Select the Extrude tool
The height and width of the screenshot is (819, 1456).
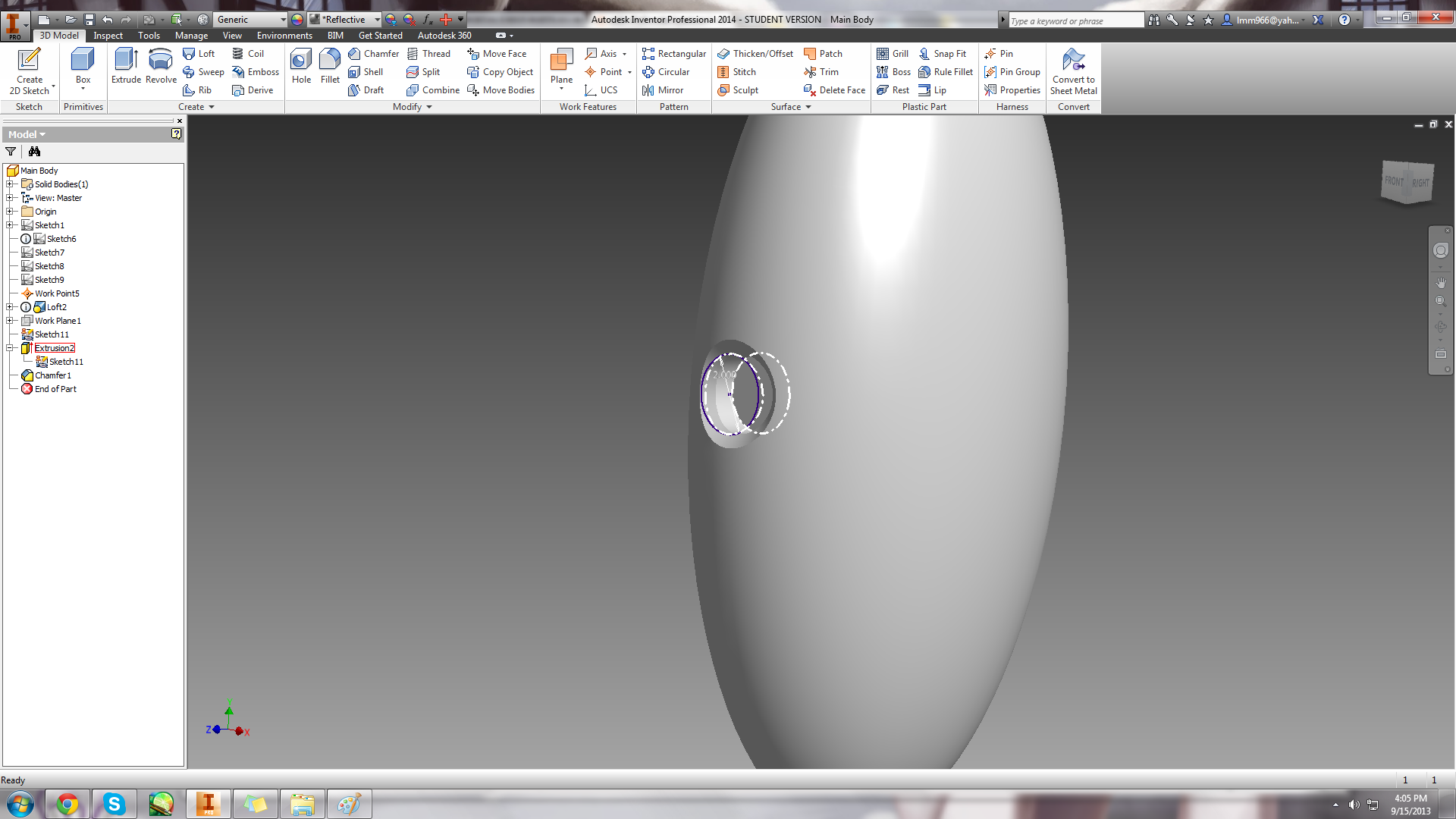click(x=125, y=67)
